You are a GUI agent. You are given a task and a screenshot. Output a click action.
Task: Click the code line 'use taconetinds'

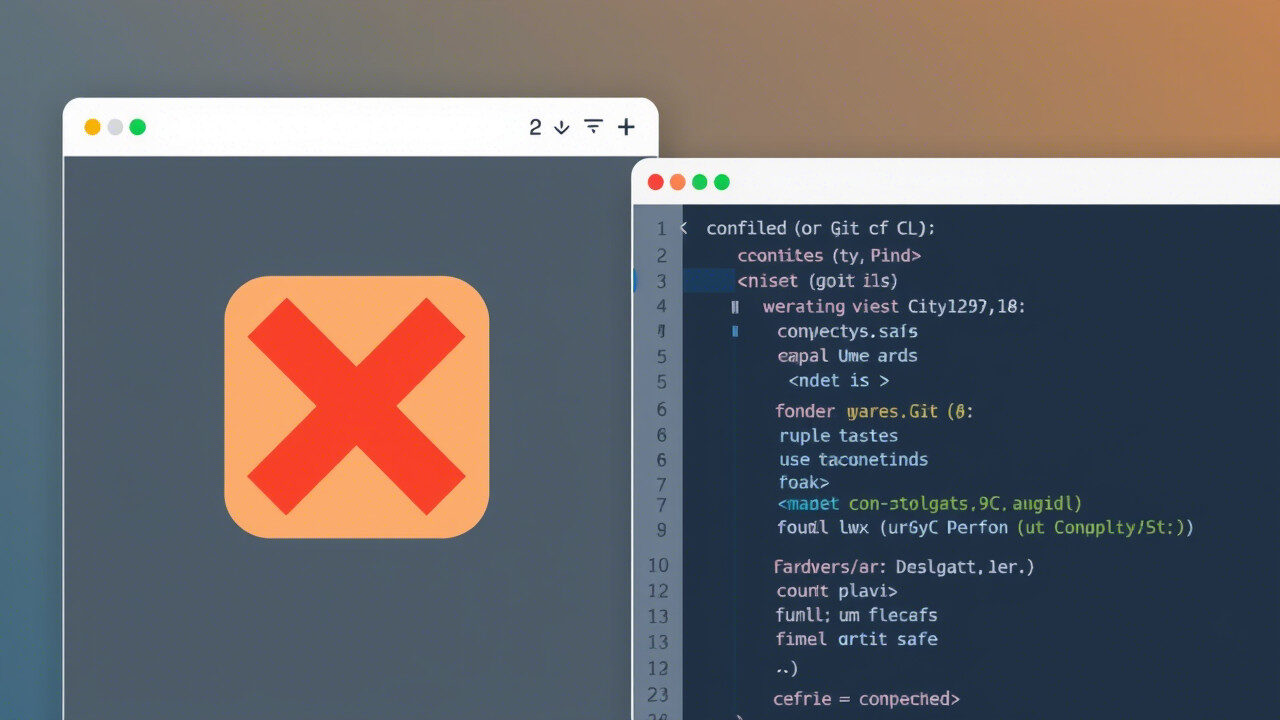pyautogui.click(x=853, y=460)
